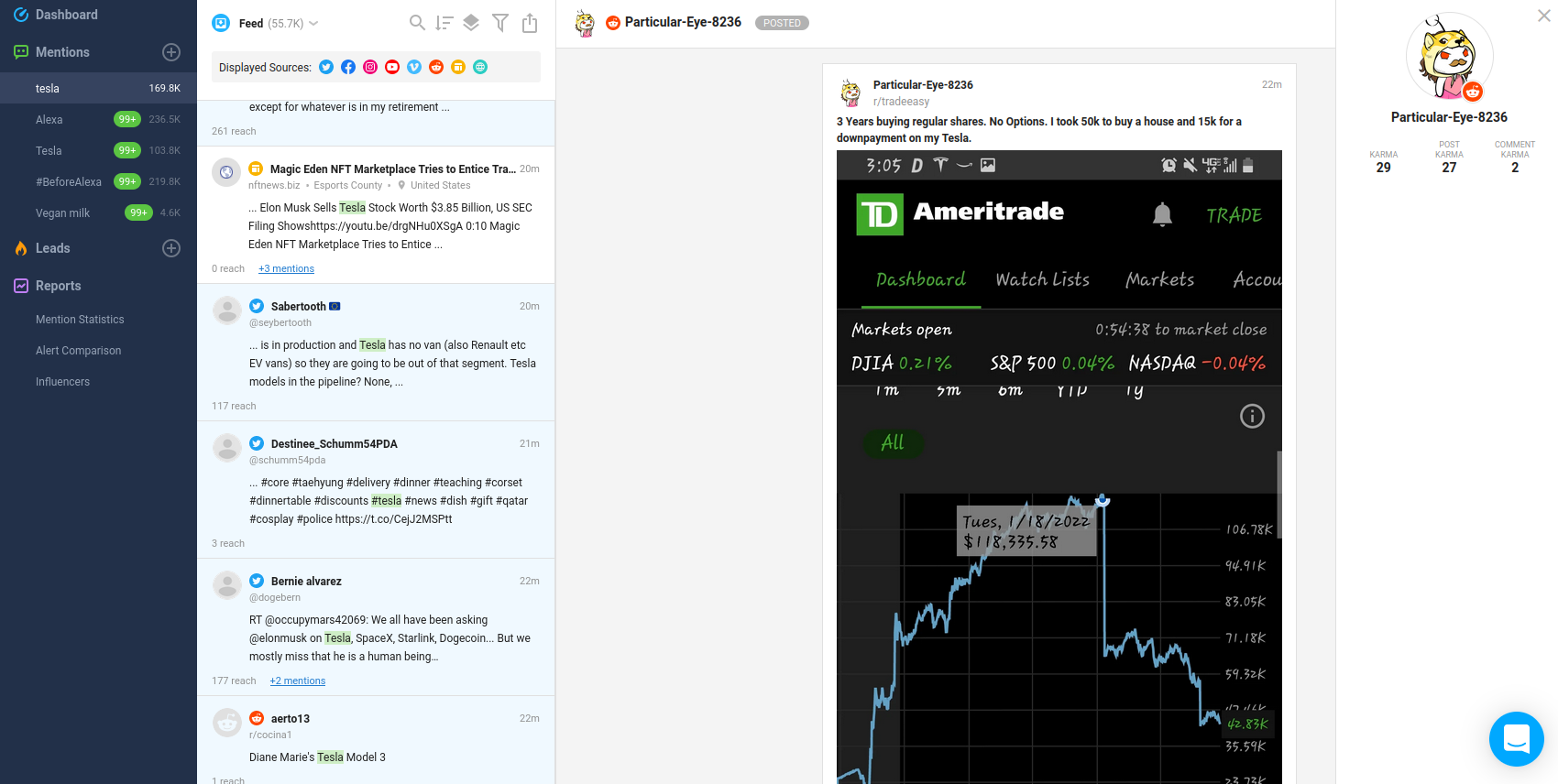Open the chat support widget

click(1517, 738)
